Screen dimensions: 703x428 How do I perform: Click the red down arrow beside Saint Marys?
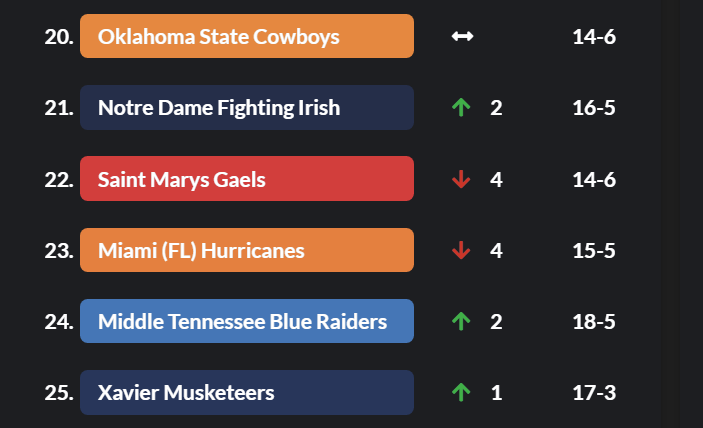click(461, 179)
